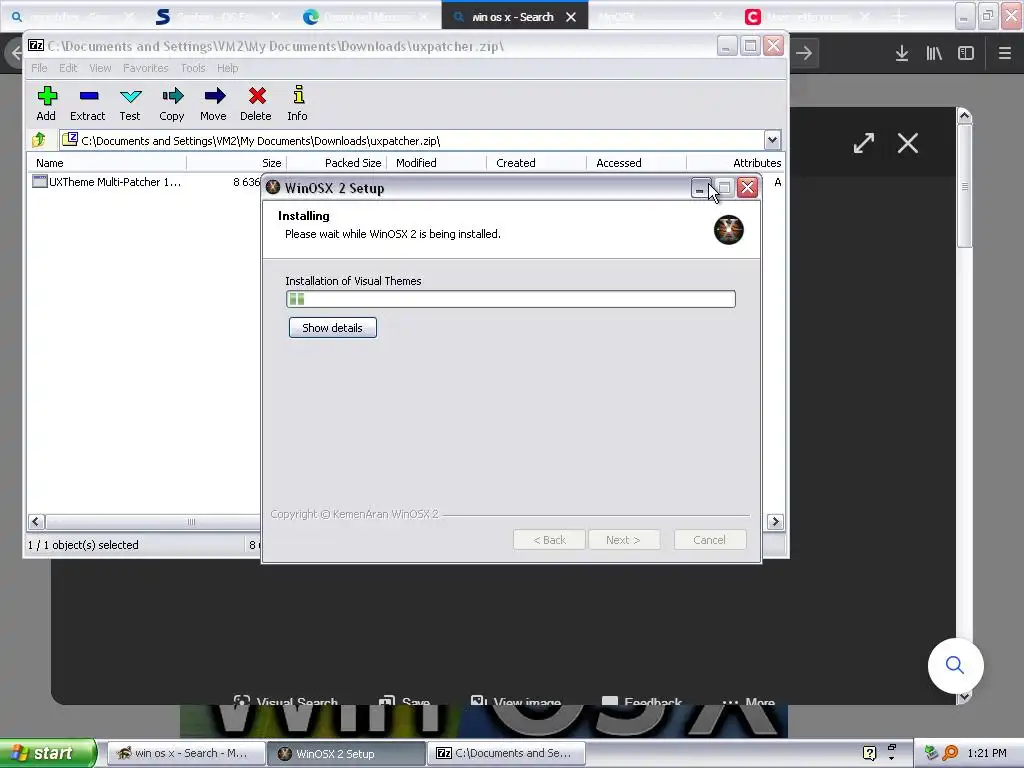Open archive Info in 7-Zip
The height and width of the screenshot is (768, 1024).
298,104
